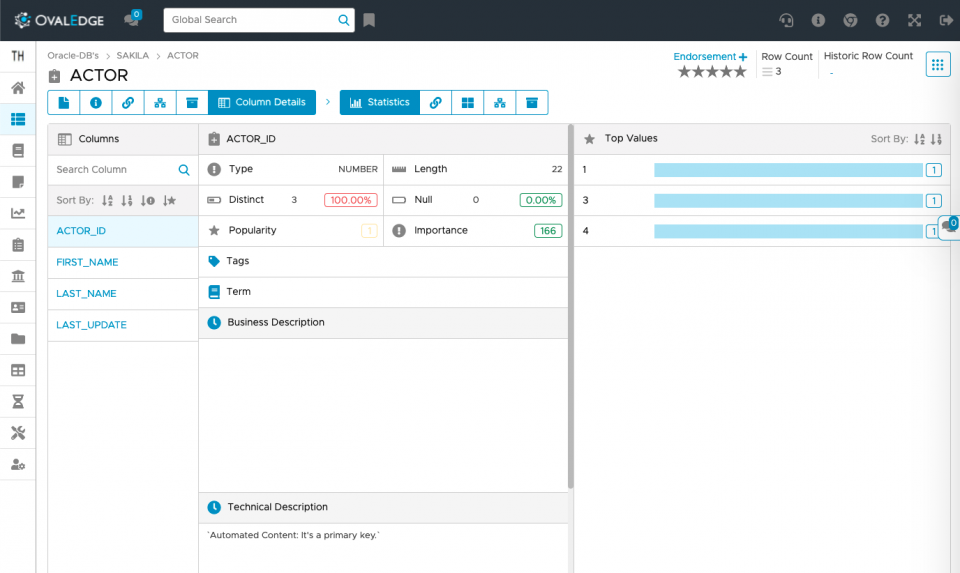Click the info icon in top header
Screen dimensions: 960x573
coord(818,20)
